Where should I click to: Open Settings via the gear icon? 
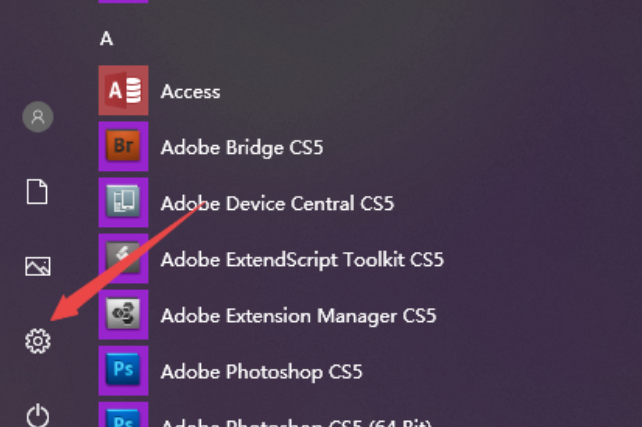click(x=38, y=341)
